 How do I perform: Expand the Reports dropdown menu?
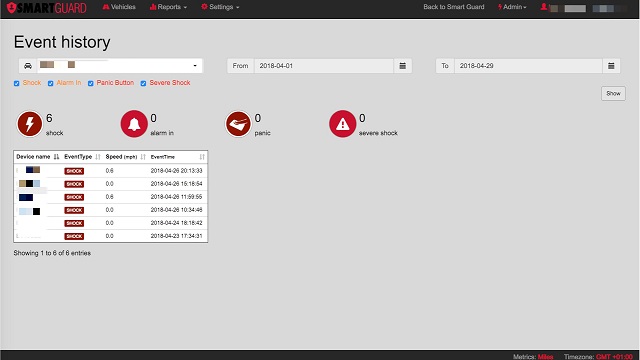[168, 7]
